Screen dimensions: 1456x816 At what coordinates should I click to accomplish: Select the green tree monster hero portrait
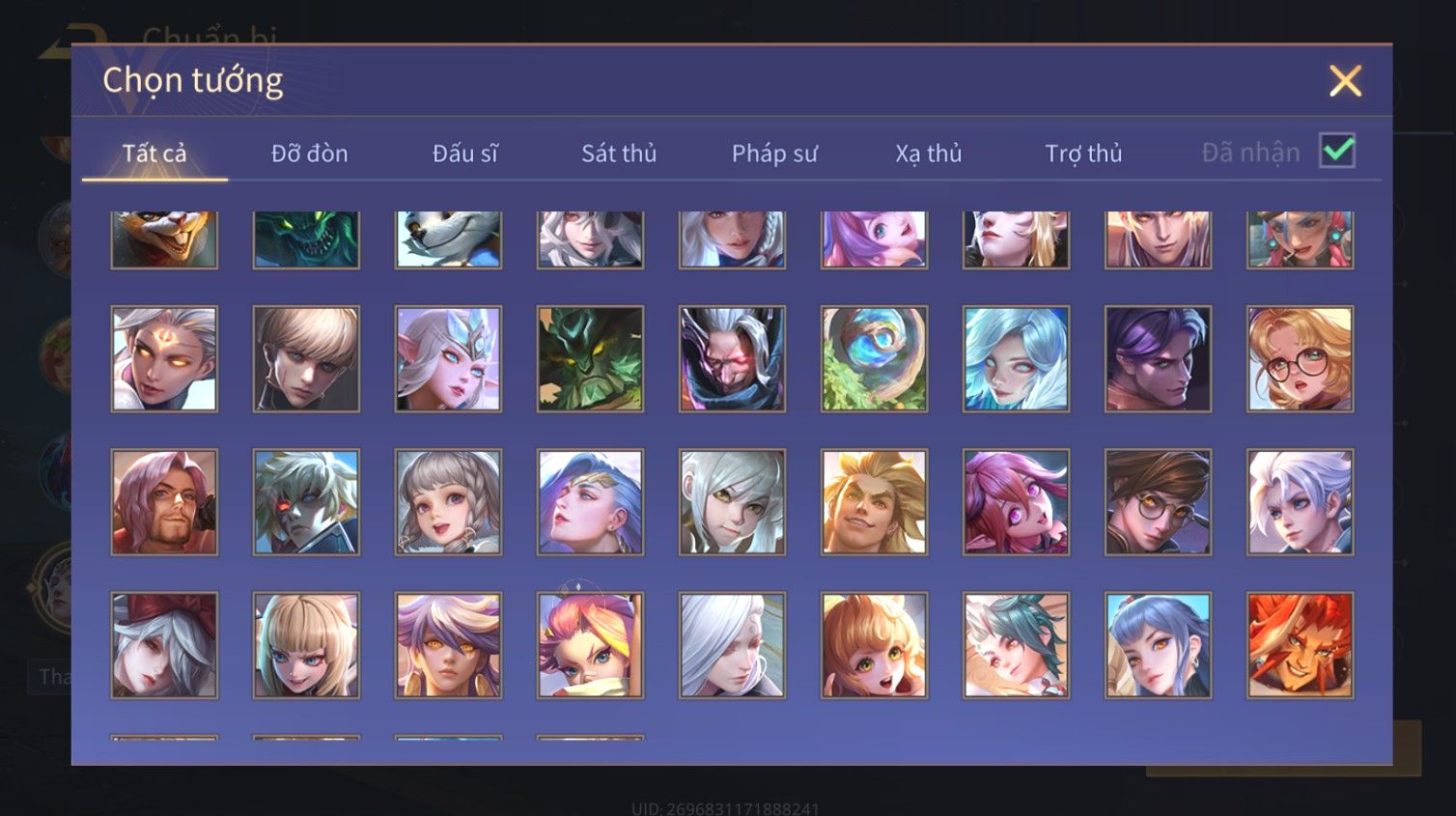click(590, 359)
